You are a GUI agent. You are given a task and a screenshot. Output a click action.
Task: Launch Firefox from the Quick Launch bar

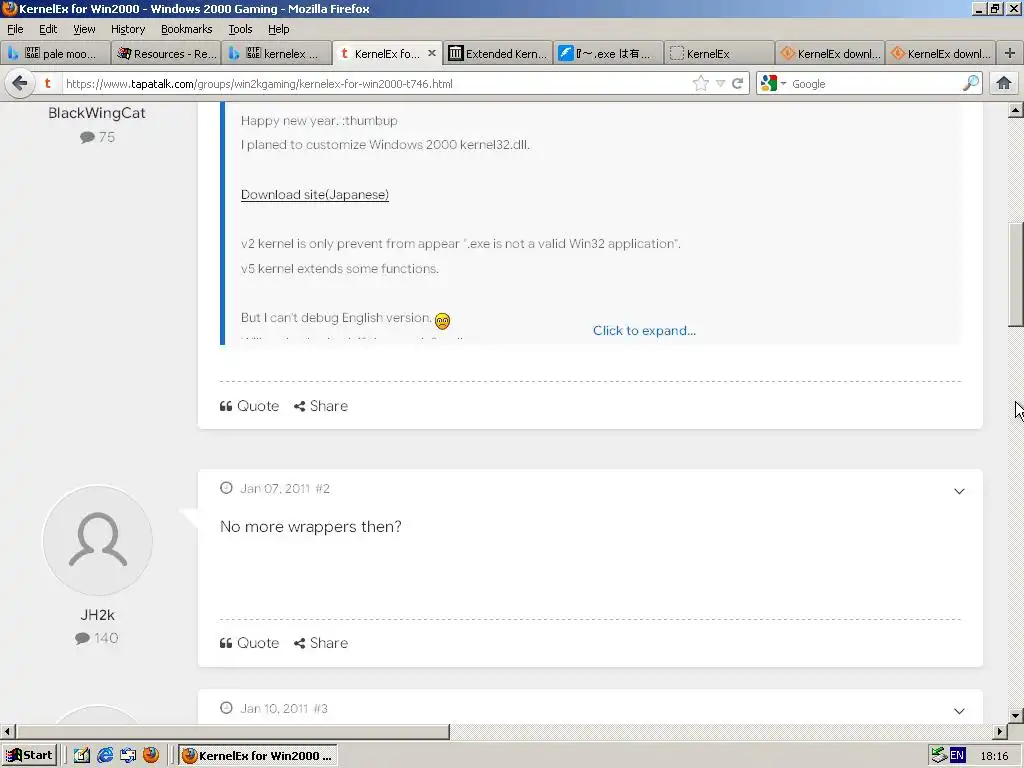(151, 755)
